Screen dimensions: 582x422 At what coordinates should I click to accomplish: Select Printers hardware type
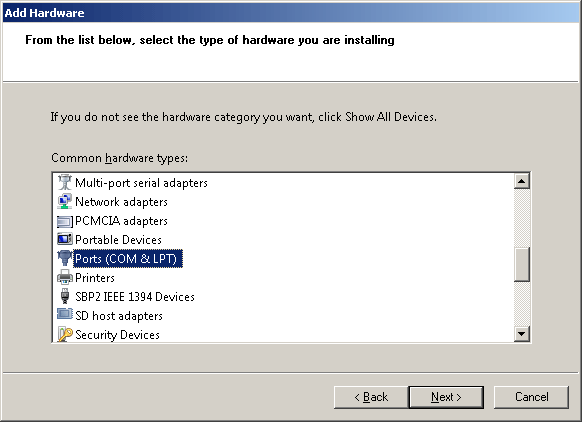95,278
